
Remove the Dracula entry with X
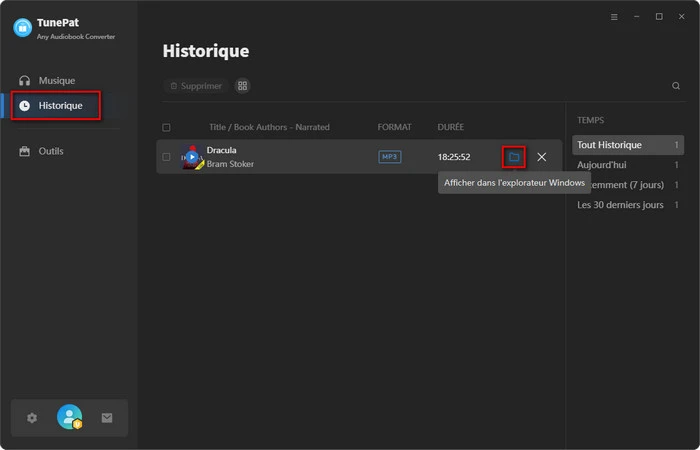coord(542,157)
